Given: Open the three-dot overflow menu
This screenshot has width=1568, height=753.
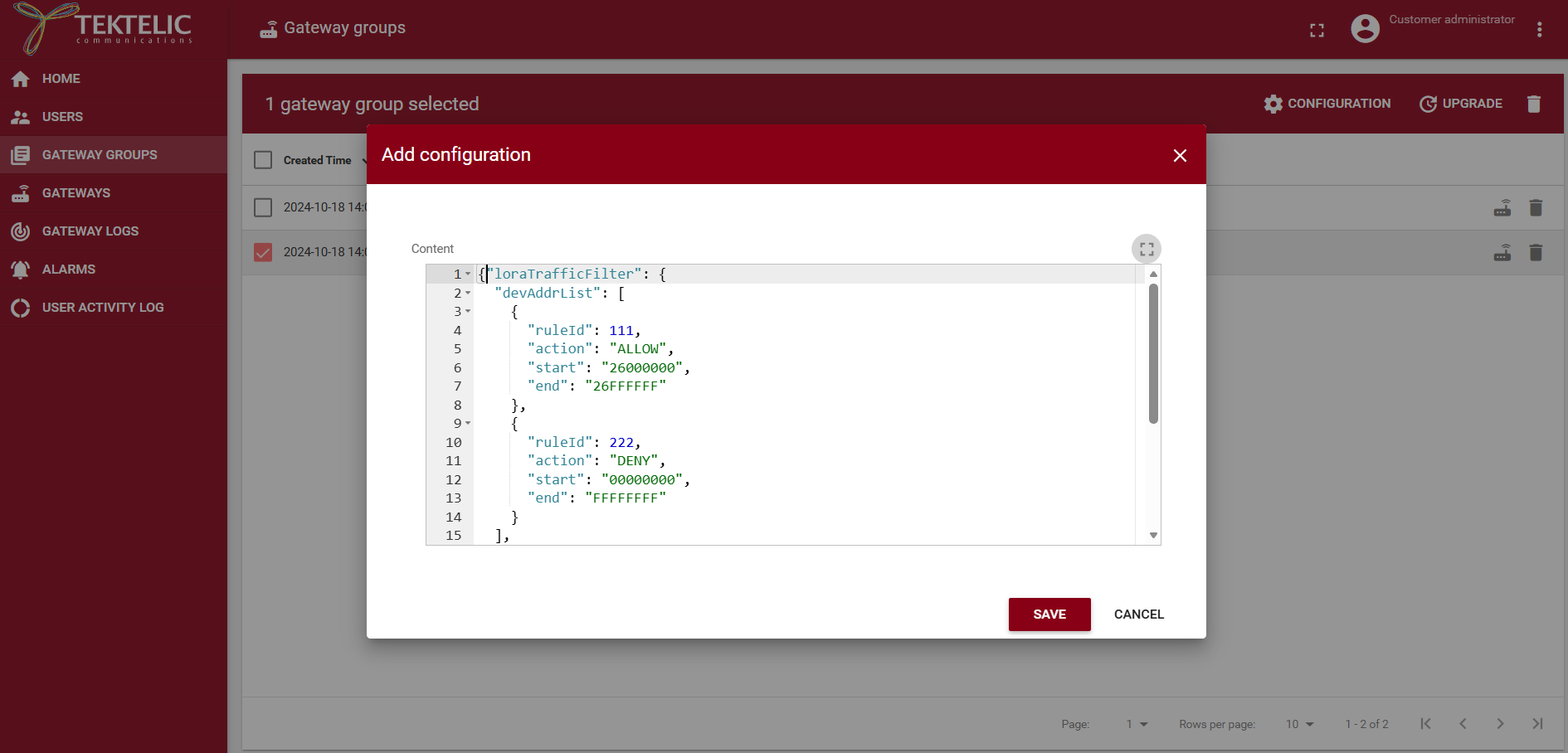Looking at the screenshot, I should point(1539,30).
